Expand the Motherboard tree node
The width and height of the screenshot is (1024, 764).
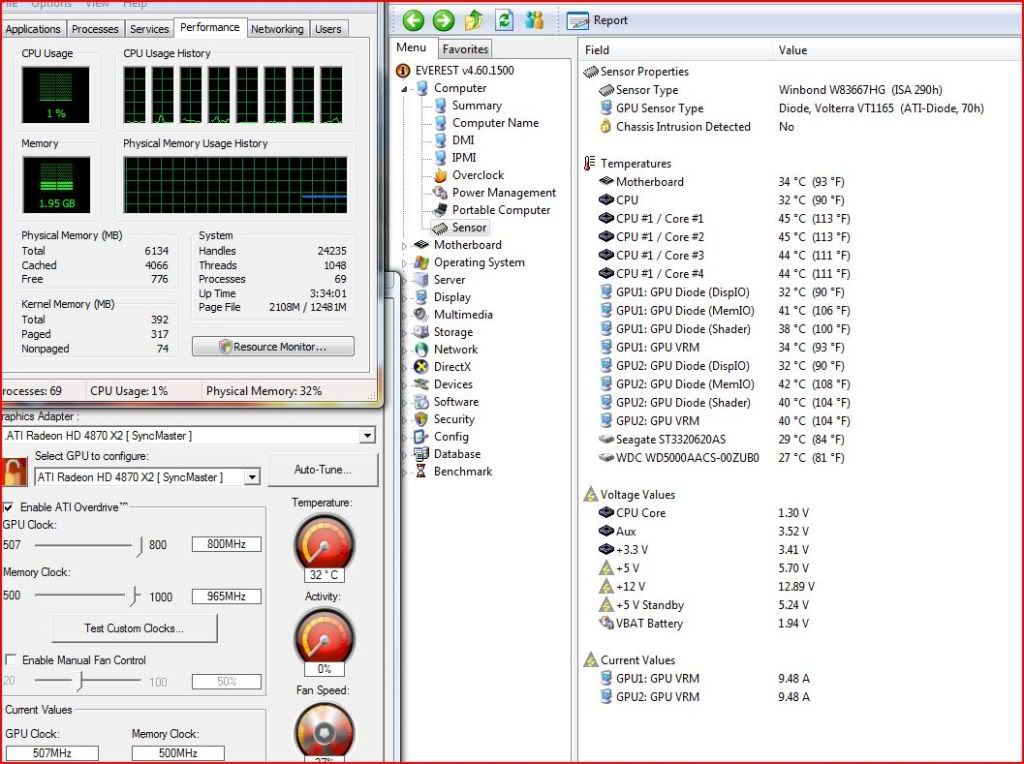tap(405, 246)
